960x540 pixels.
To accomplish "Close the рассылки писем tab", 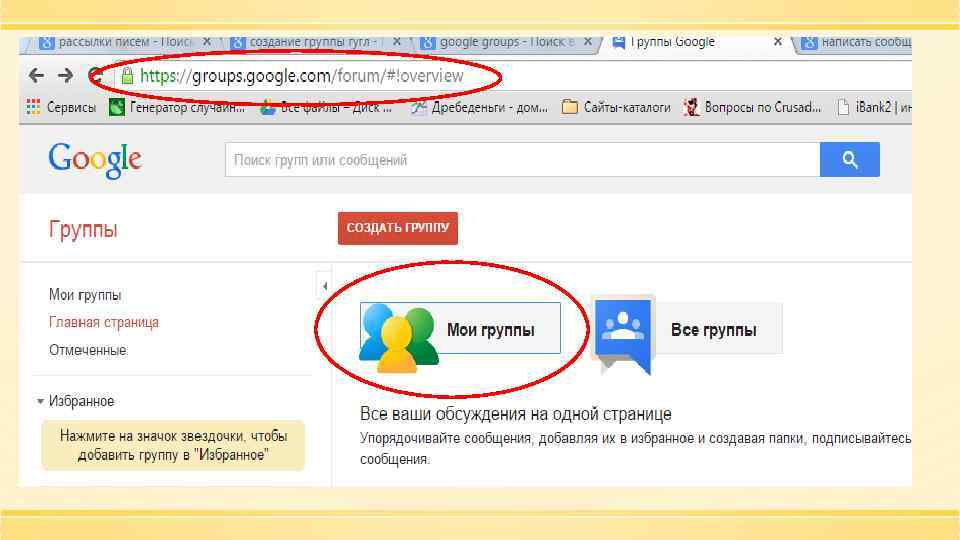I will pyautogui.click(x=207, y=42).
